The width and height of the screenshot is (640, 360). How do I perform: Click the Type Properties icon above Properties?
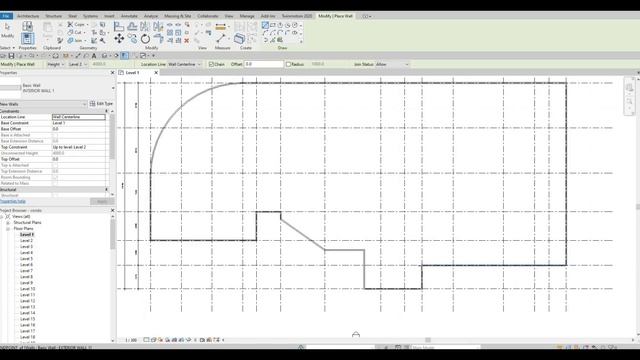pyautogui.click(x=27, y=27)
